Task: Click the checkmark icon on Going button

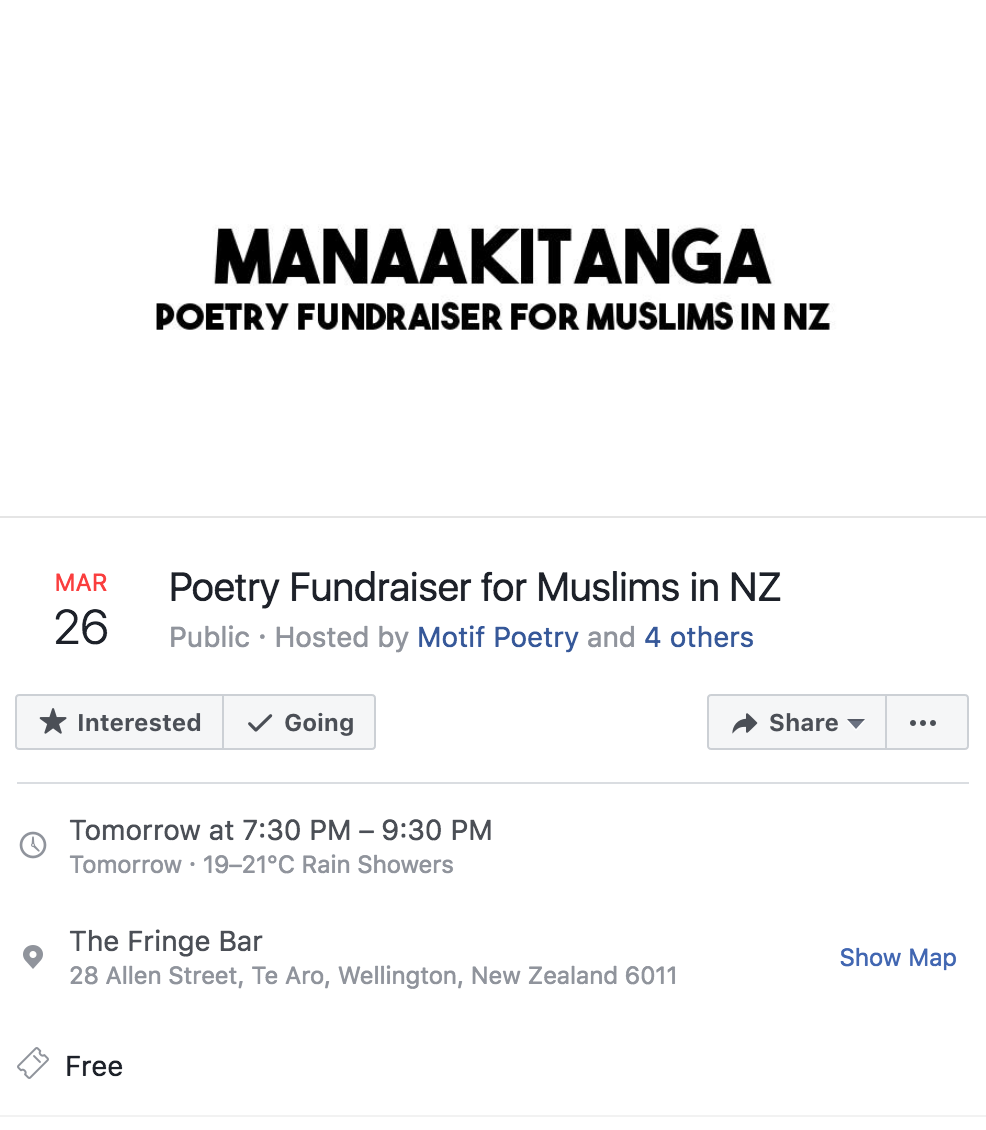Action: [x=260, y=723]
